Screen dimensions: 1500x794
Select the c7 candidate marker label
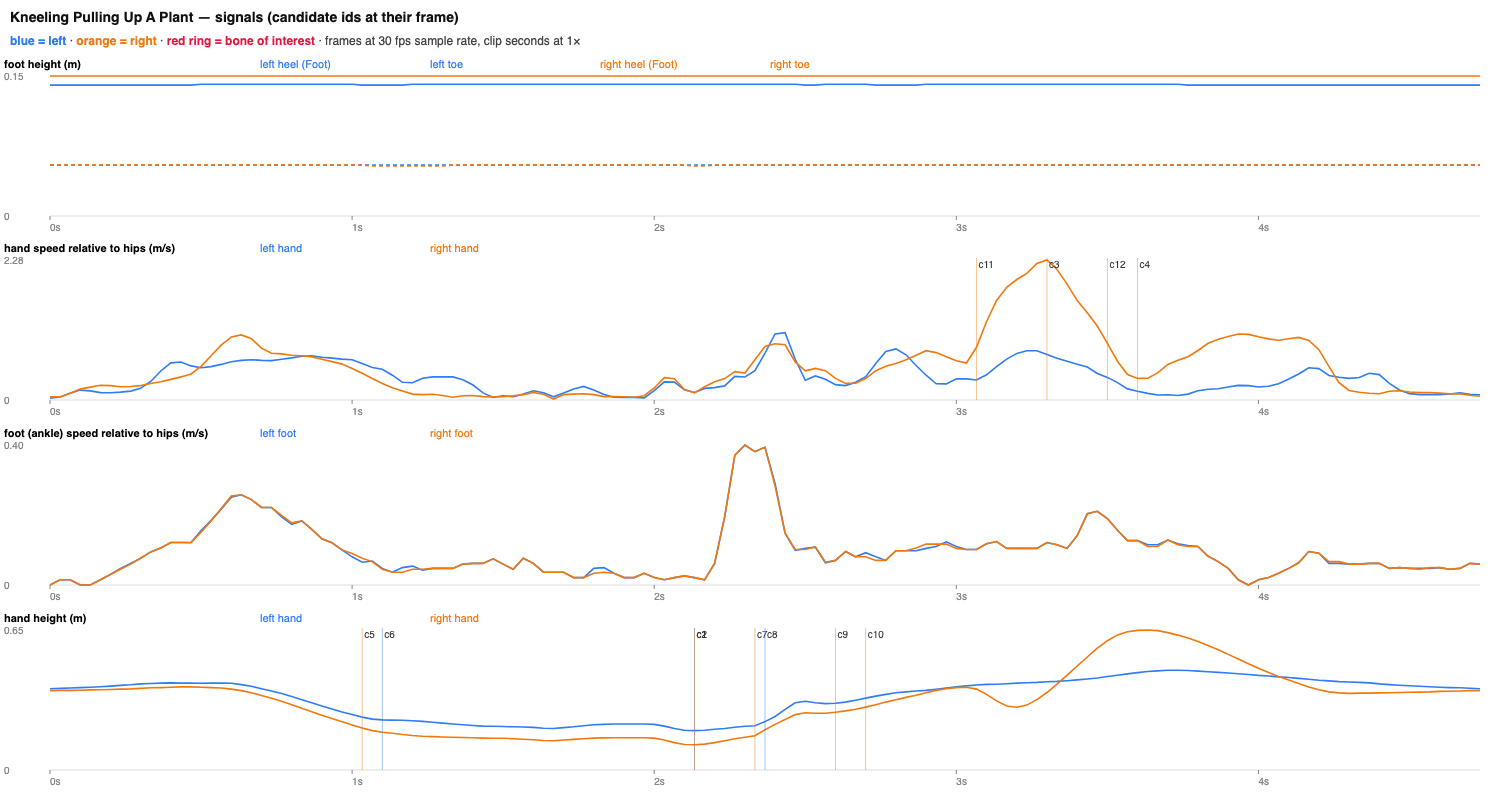pyautogui.click(x=761, y=635)
